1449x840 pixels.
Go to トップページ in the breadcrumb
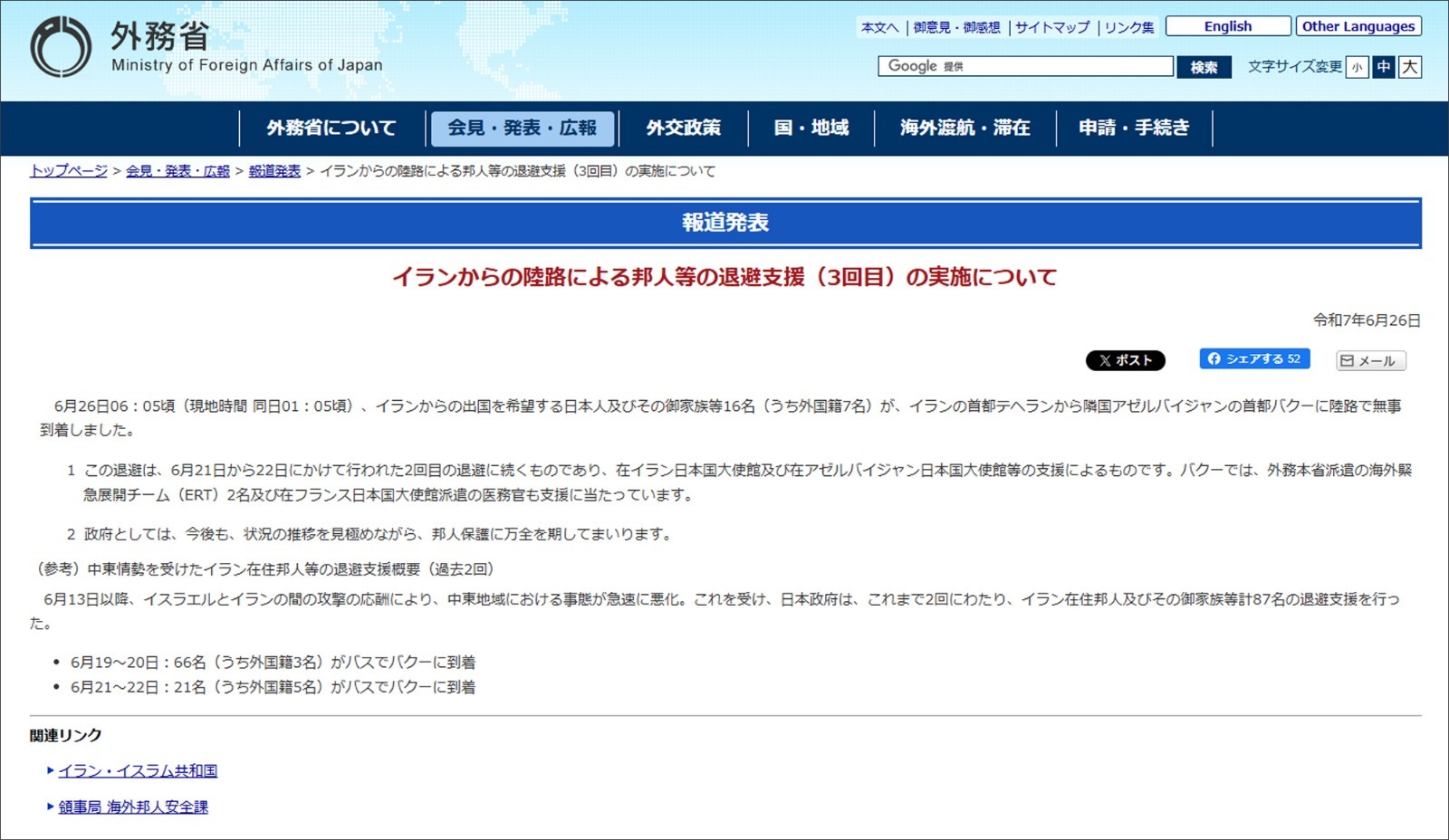click(69, 171)
